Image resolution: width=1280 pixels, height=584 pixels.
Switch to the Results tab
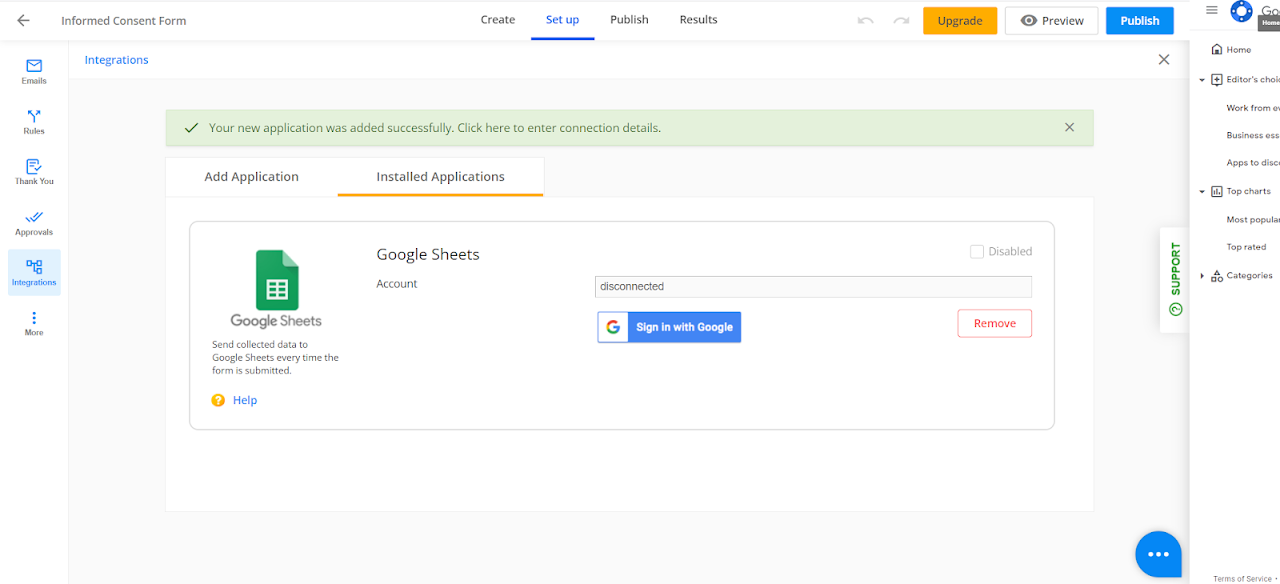(x=698, y=20)
